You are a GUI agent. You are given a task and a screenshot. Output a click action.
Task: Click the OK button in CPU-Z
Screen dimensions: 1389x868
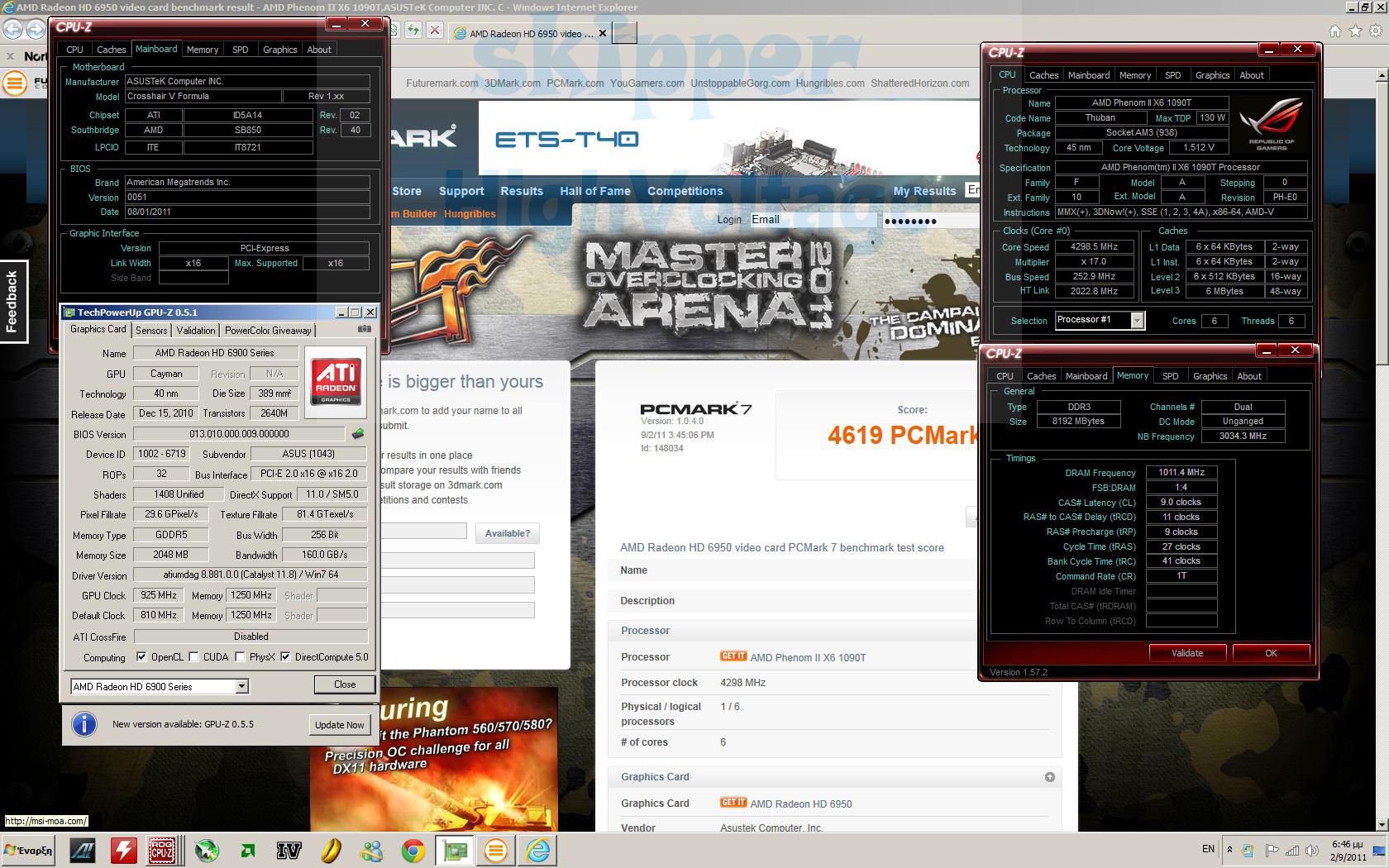1271,653
